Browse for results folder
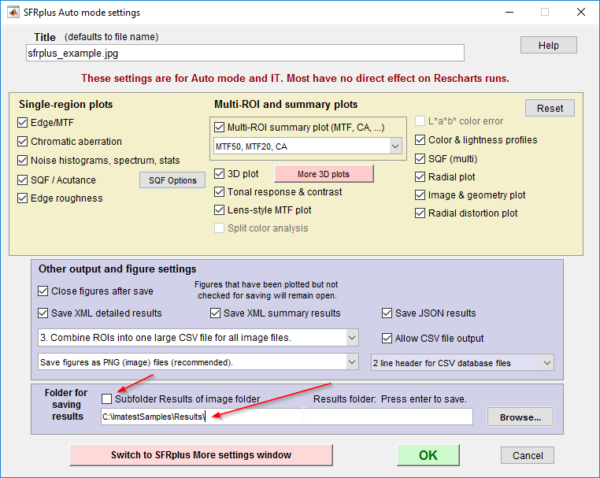This screenshot has height=478, width=600. 520,416
